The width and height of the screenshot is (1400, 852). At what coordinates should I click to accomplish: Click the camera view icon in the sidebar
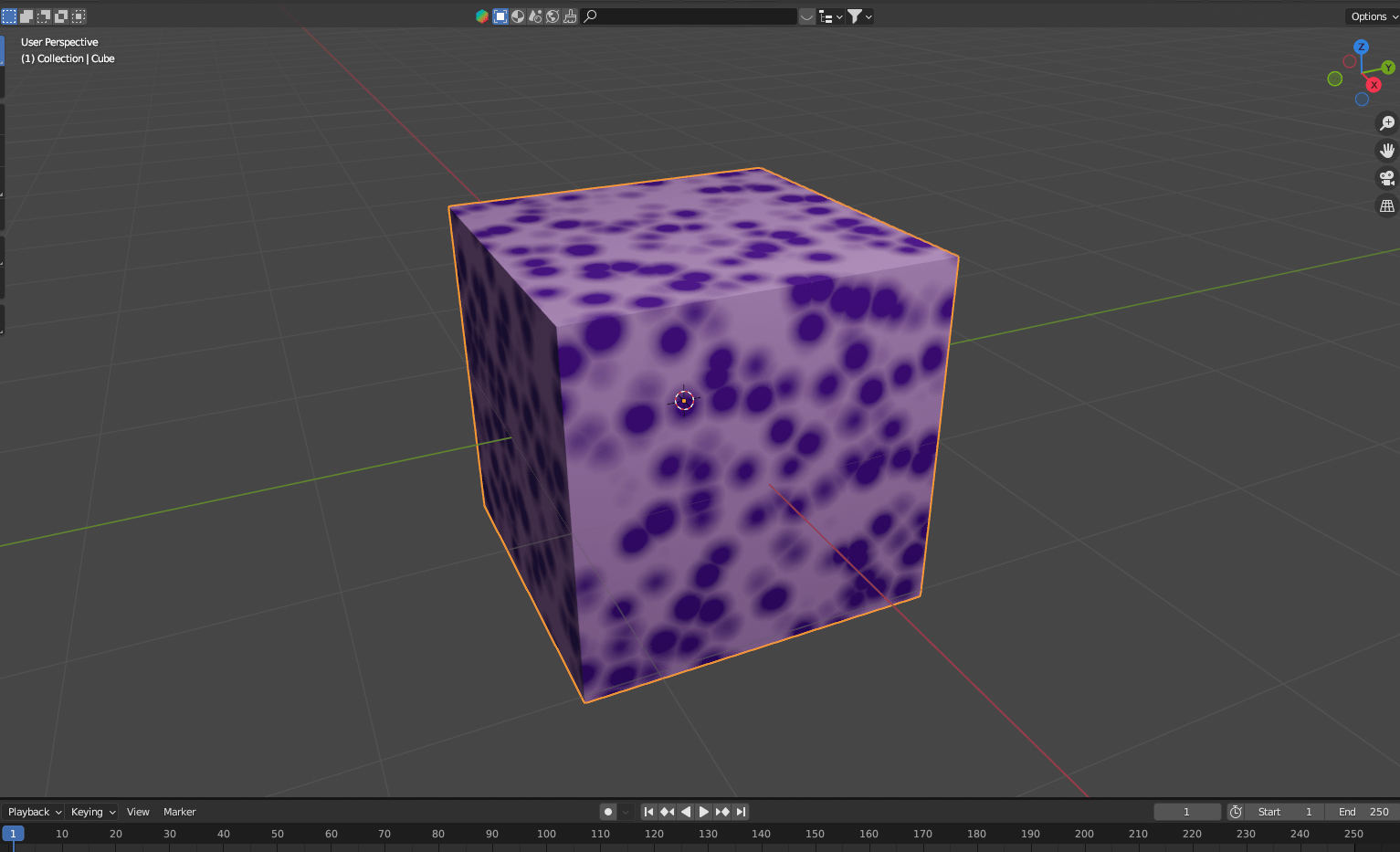(1386, 177)
